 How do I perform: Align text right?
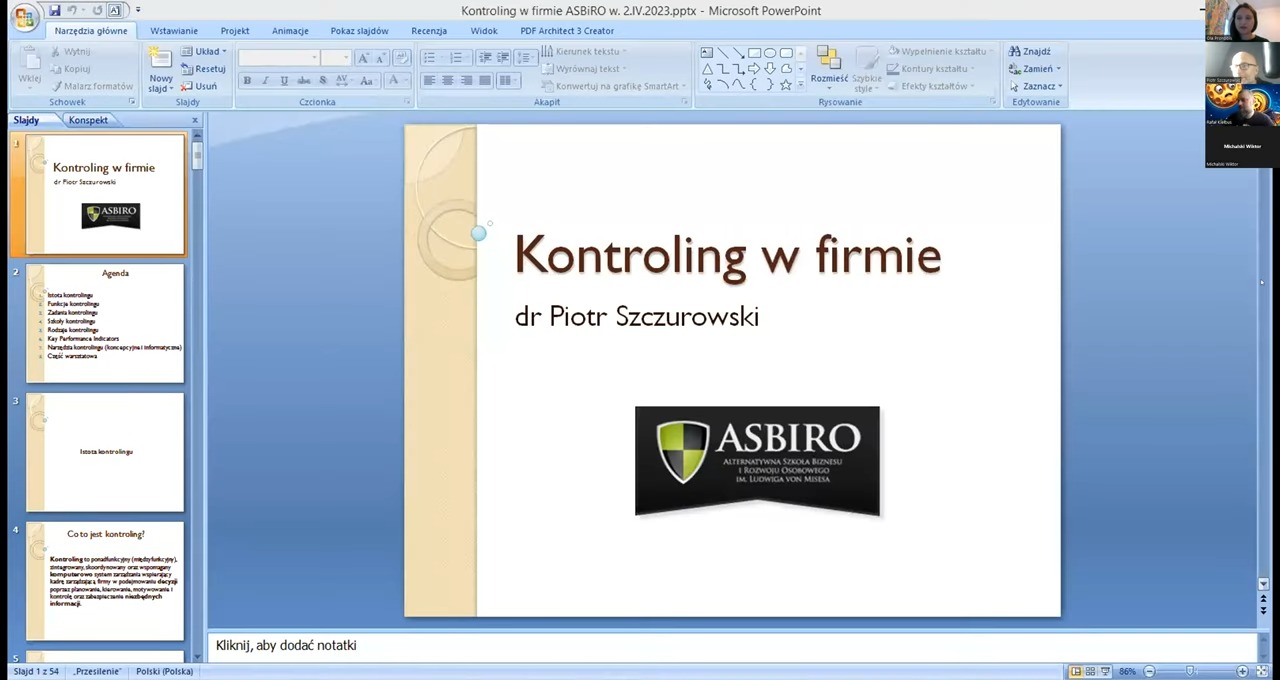[466, 81]
